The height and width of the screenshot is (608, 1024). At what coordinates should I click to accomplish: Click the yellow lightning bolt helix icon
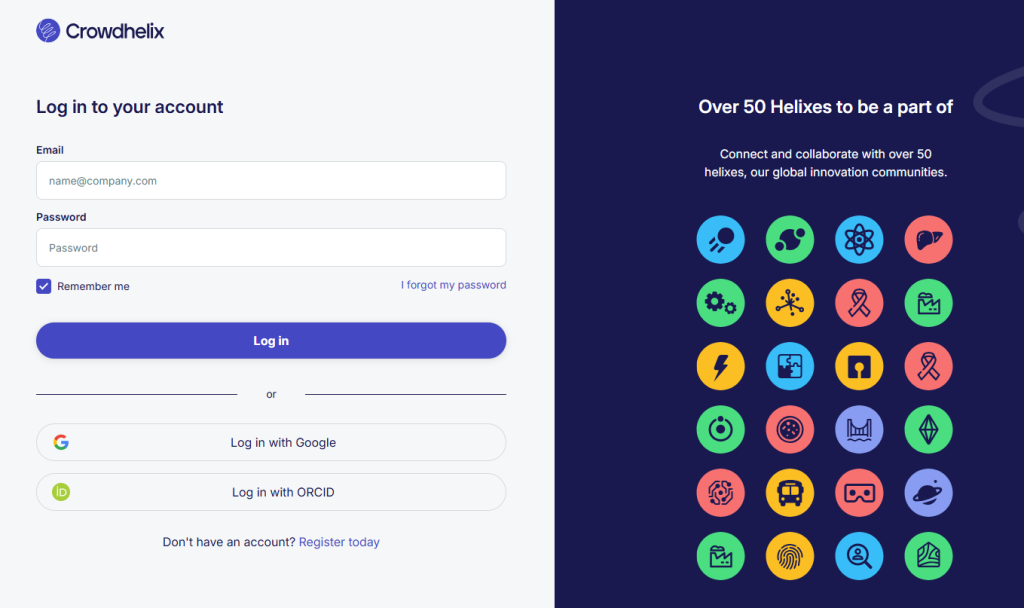tap(720, 366)
